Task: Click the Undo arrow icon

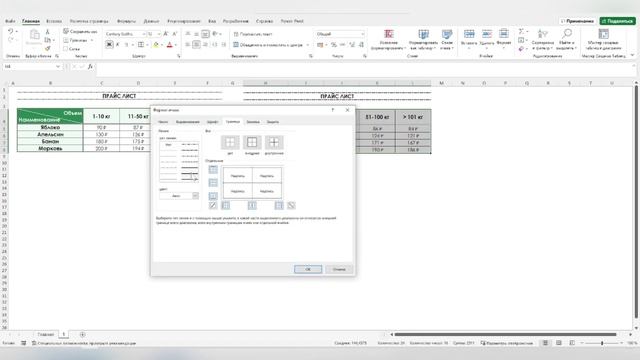Action: (x=10, y=31)
